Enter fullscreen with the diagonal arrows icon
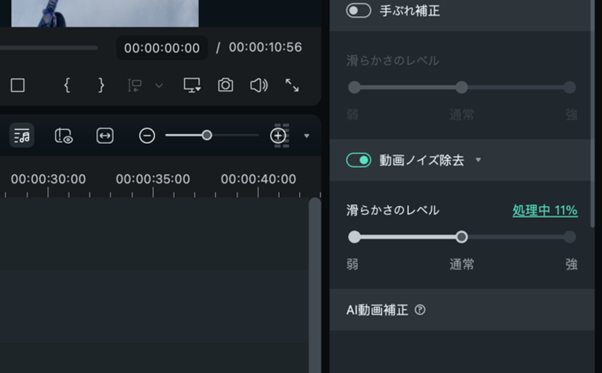The image size is (602, 373). coord(292,85)
